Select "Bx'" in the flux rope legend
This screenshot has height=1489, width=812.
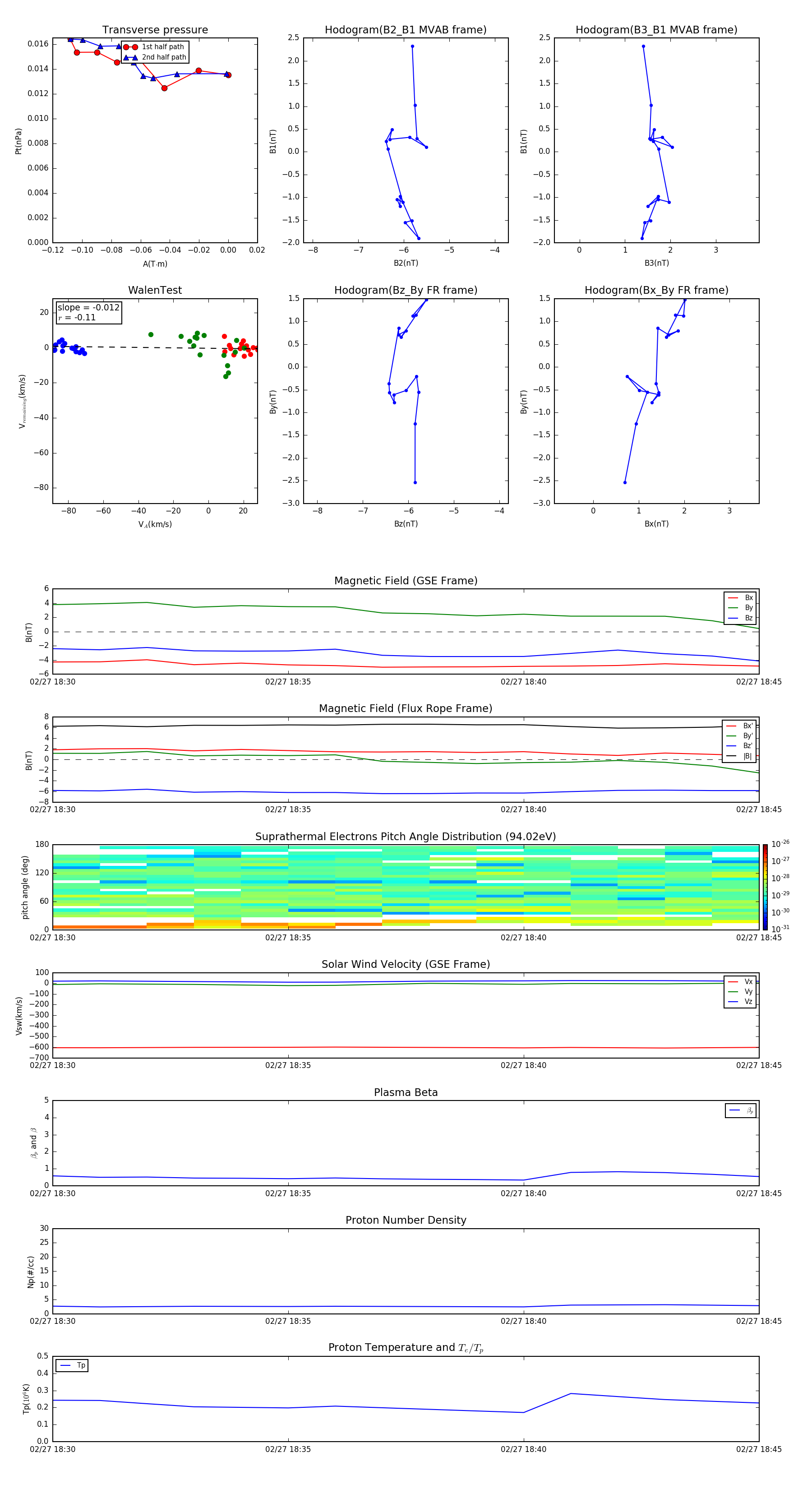[739, 726]
